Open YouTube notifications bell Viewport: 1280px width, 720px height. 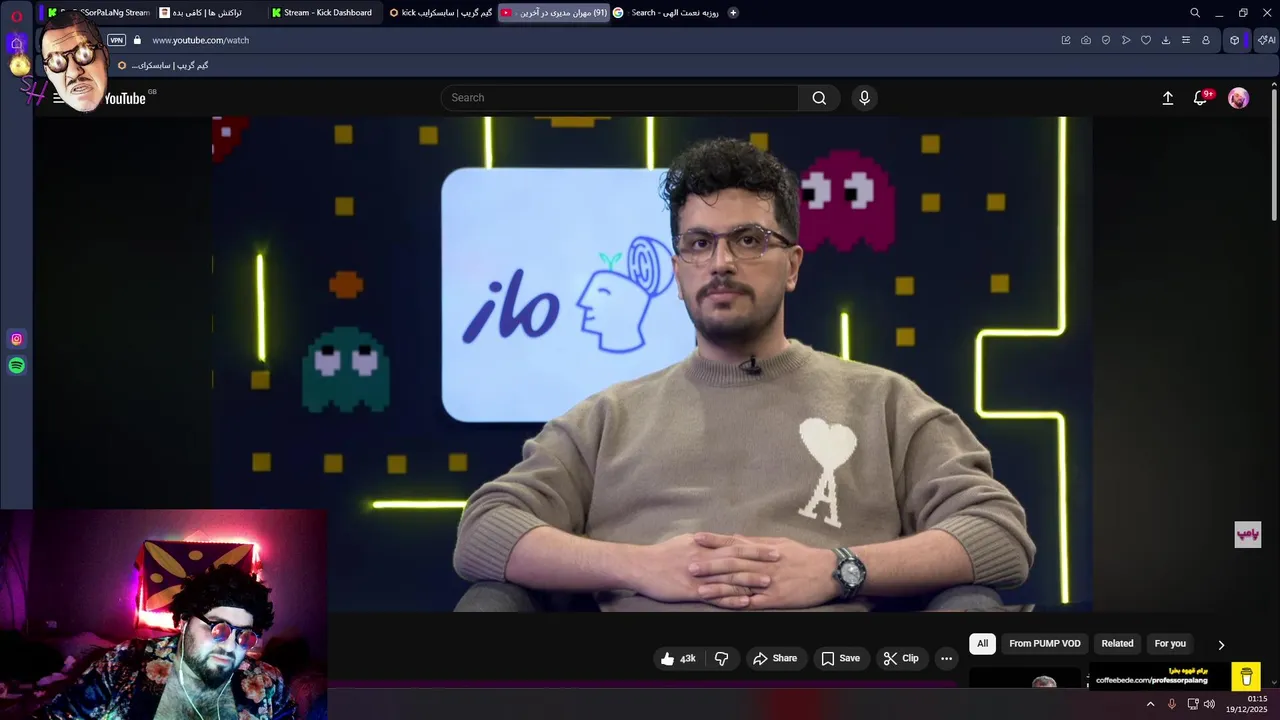point(1201,98)
